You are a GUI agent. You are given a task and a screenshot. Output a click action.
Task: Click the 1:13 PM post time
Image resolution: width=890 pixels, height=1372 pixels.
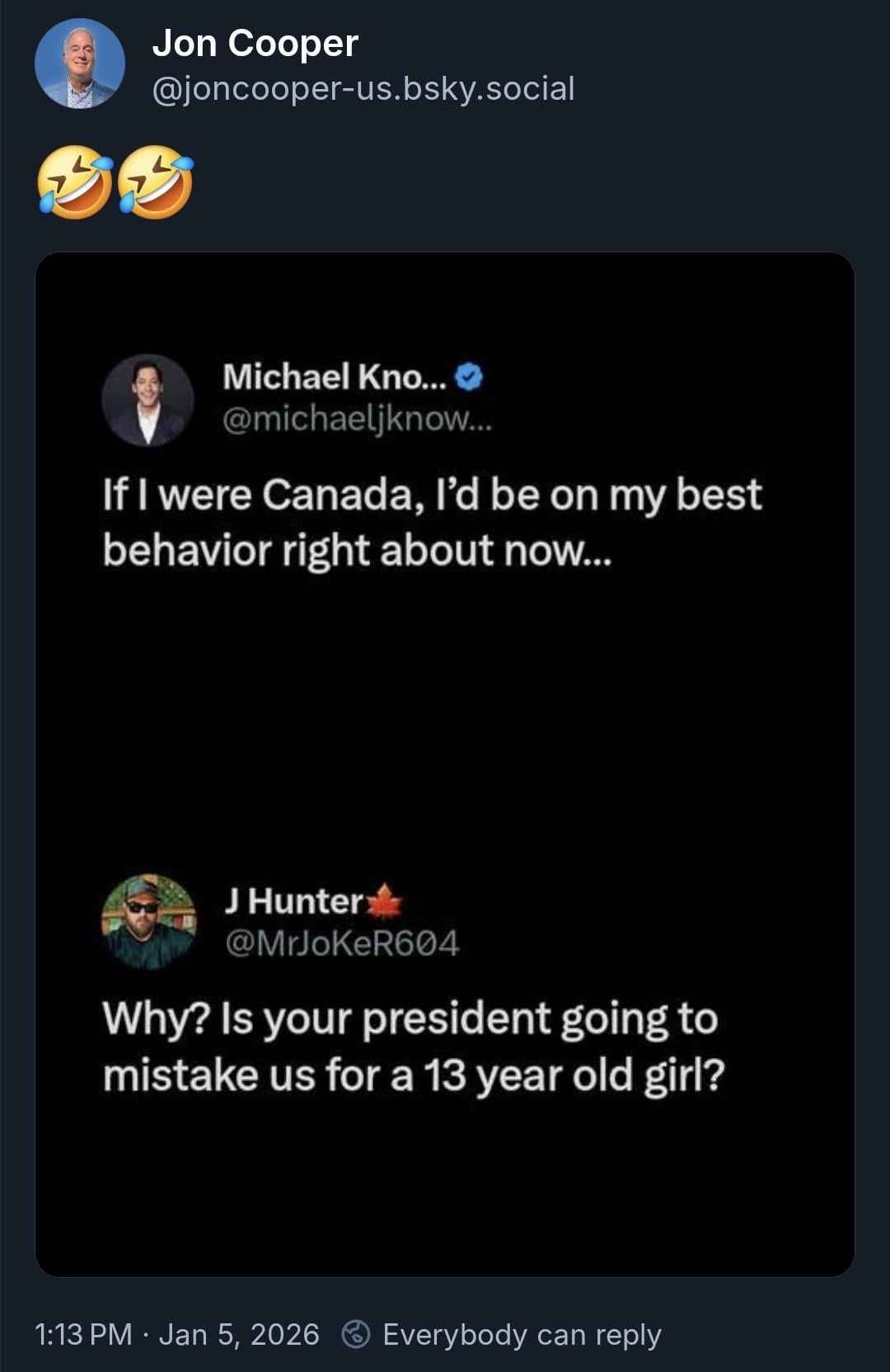(x=83, y=1334)
